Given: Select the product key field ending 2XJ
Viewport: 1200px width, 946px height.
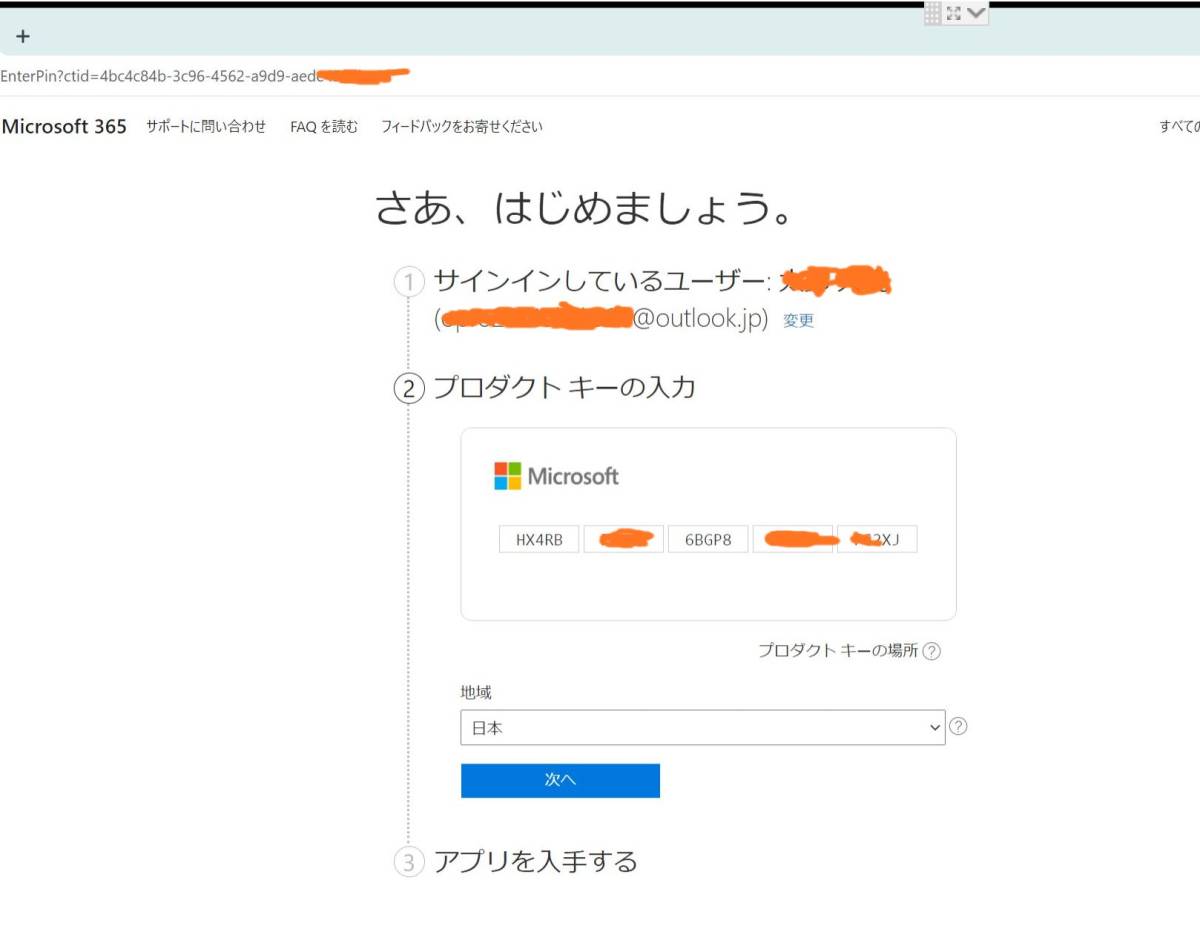Looking at the screenshot, I should pyautogui.click(x=877, y=540).
